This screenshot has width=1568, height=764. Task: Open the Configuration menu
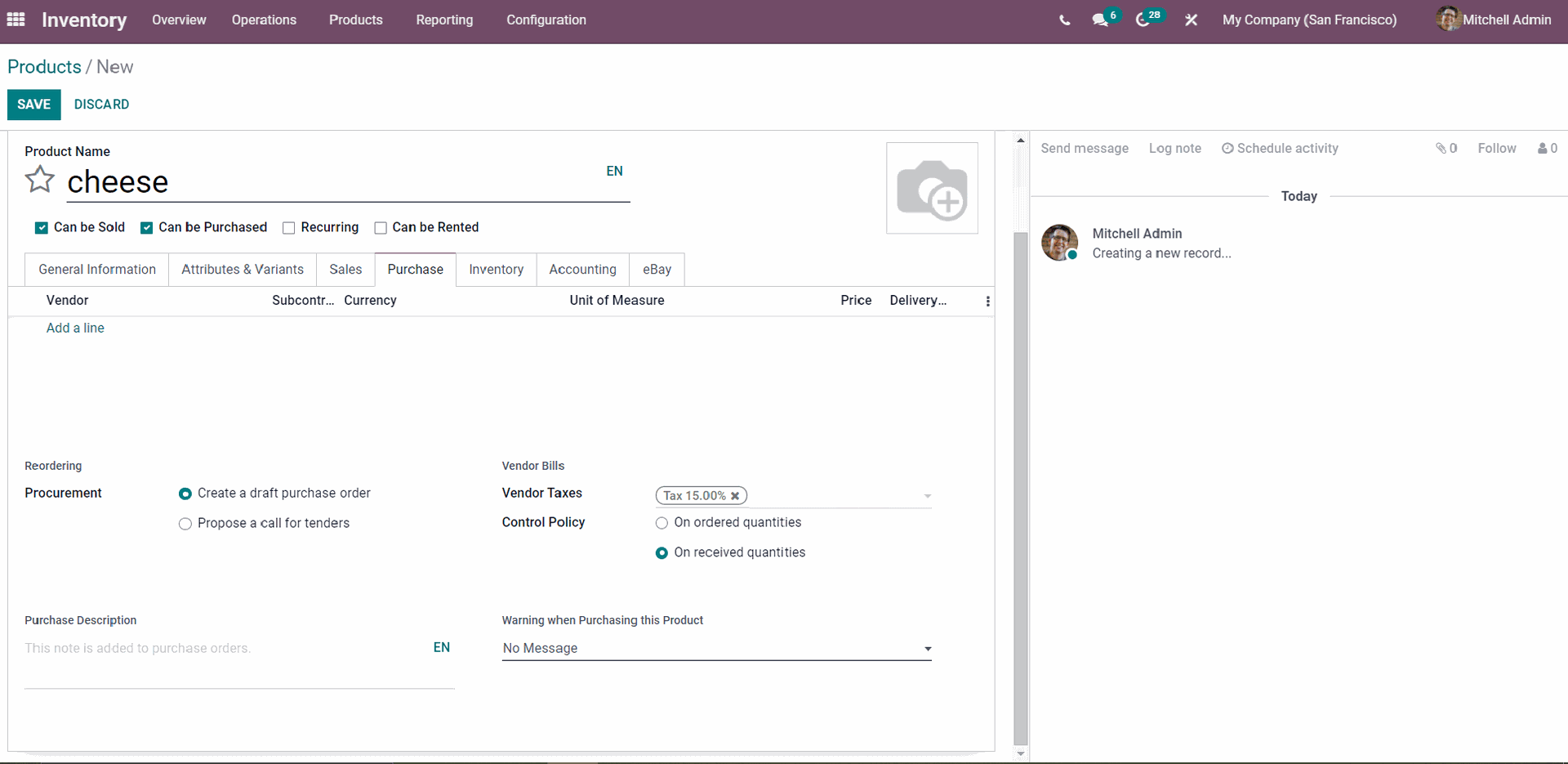tap(546, 20)
